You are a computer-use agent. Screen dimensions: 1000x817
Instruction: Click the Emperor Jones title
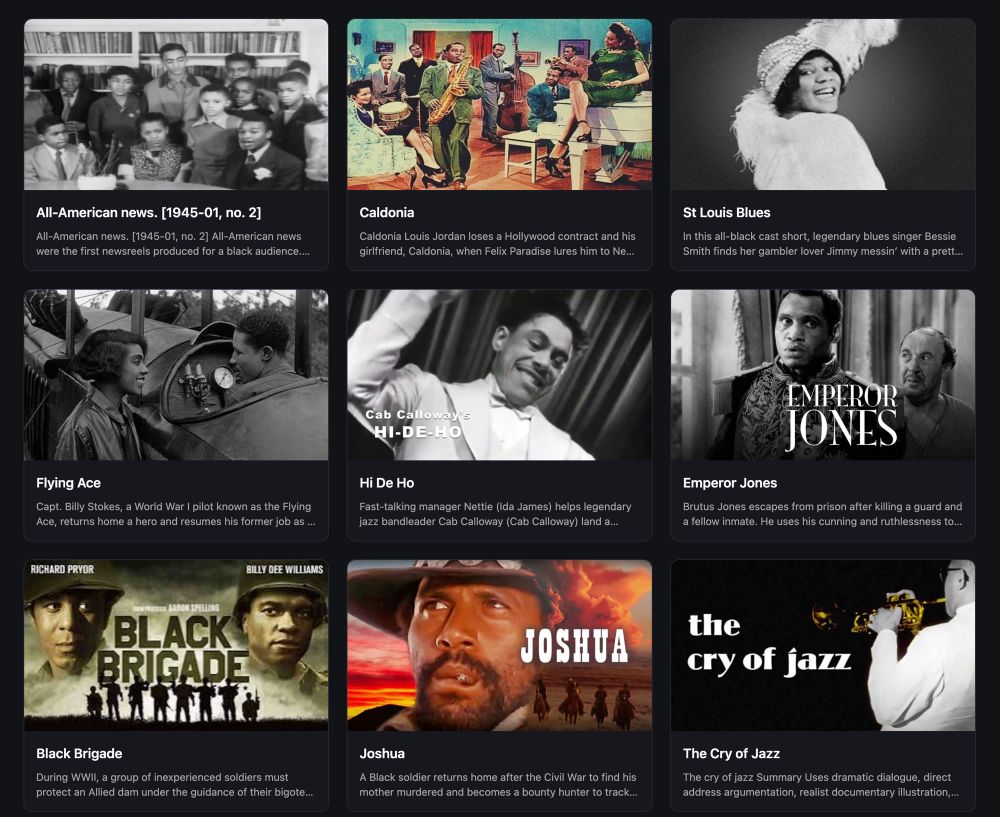730,483
